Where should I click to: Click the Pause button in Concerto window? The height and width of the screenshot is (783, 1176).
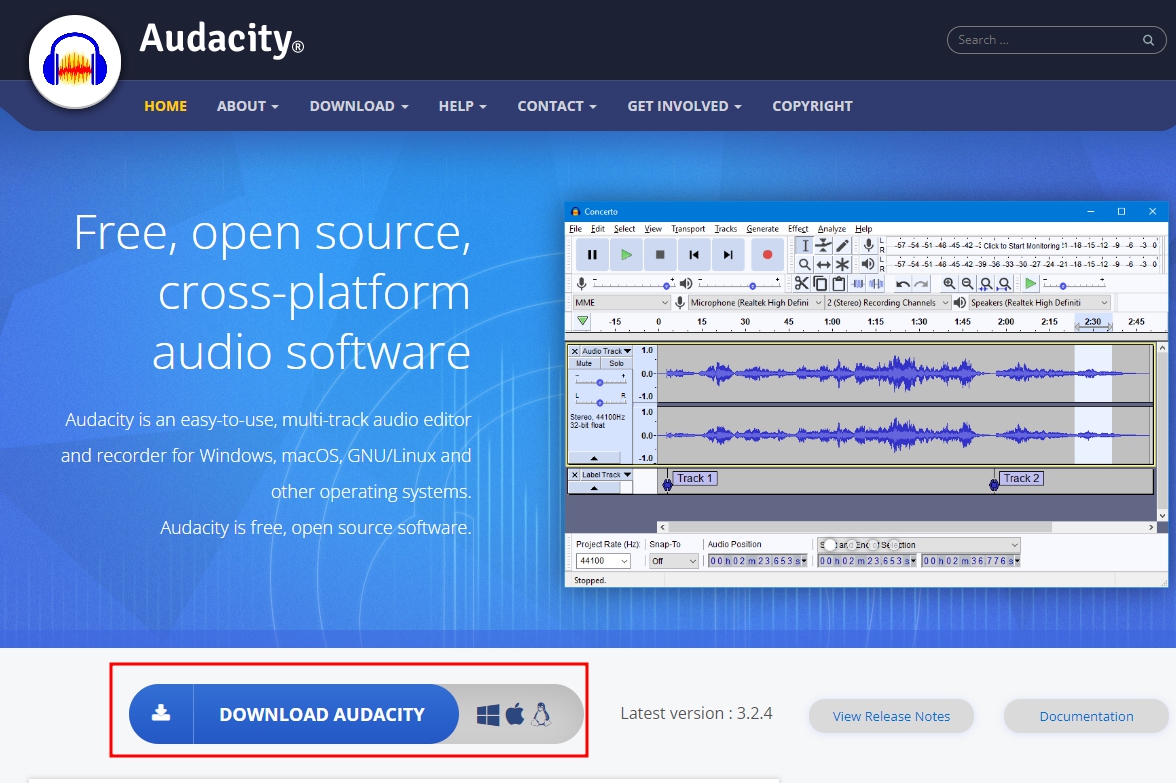592,255
